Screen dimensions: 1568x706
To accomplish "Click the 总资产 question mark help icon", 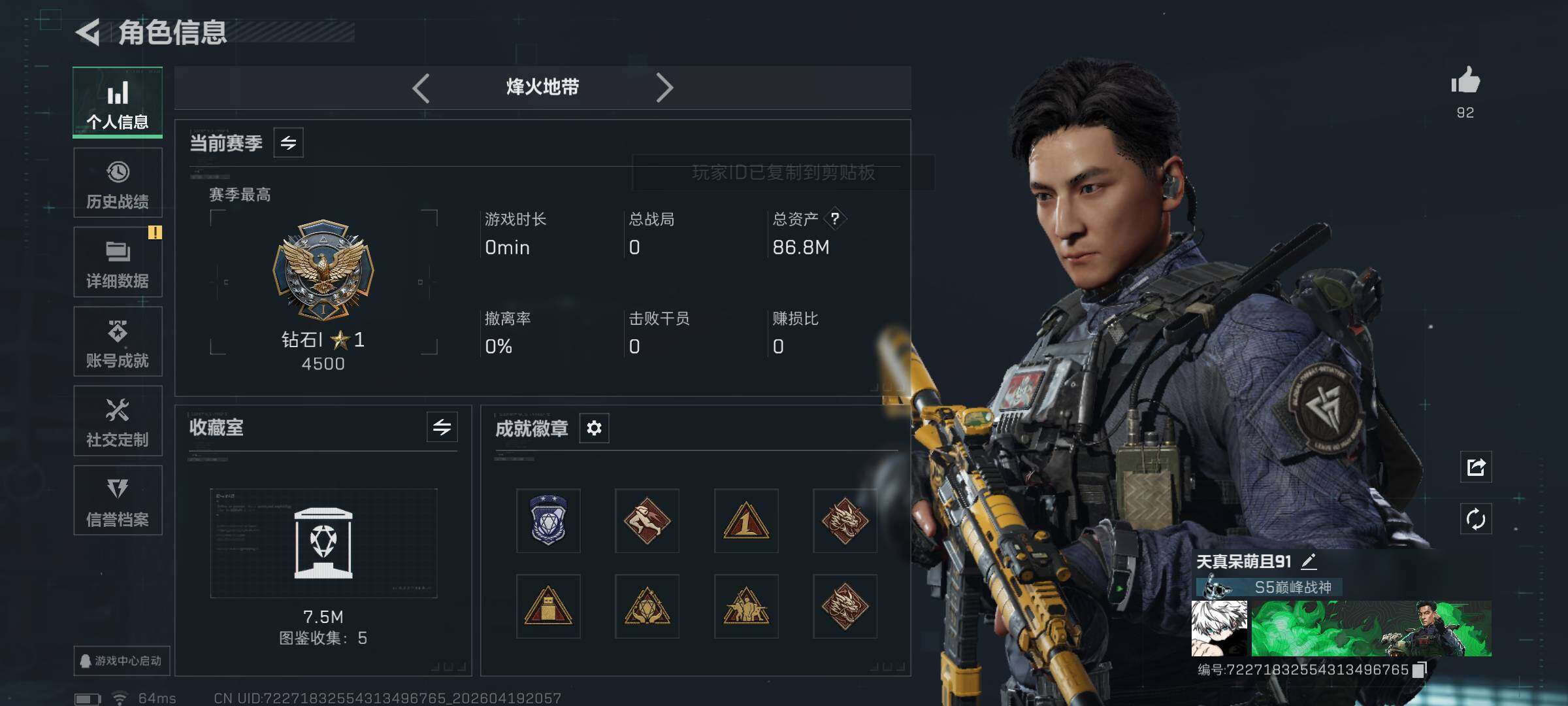I will point(835,218).
